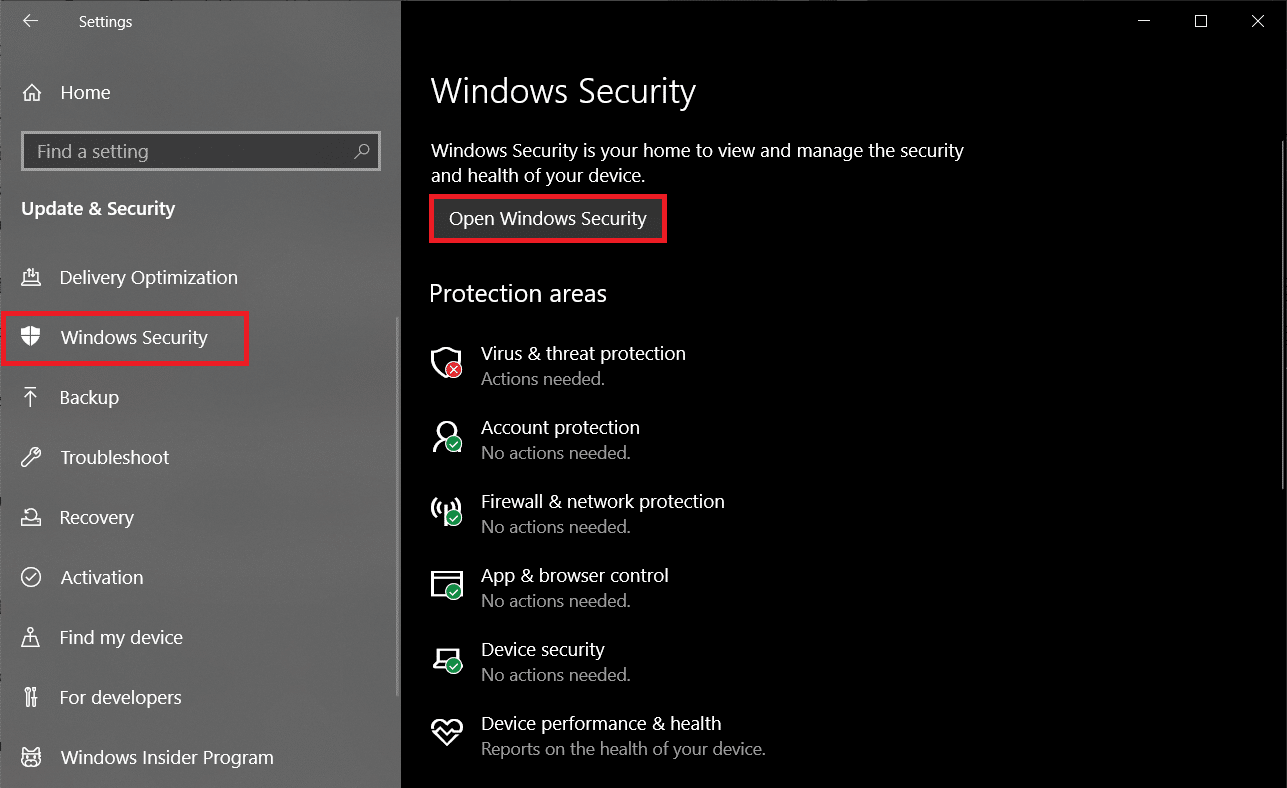This screenshot has width=1287, height=788.
Task: Go to the Backup section
Action: (89, 398)
